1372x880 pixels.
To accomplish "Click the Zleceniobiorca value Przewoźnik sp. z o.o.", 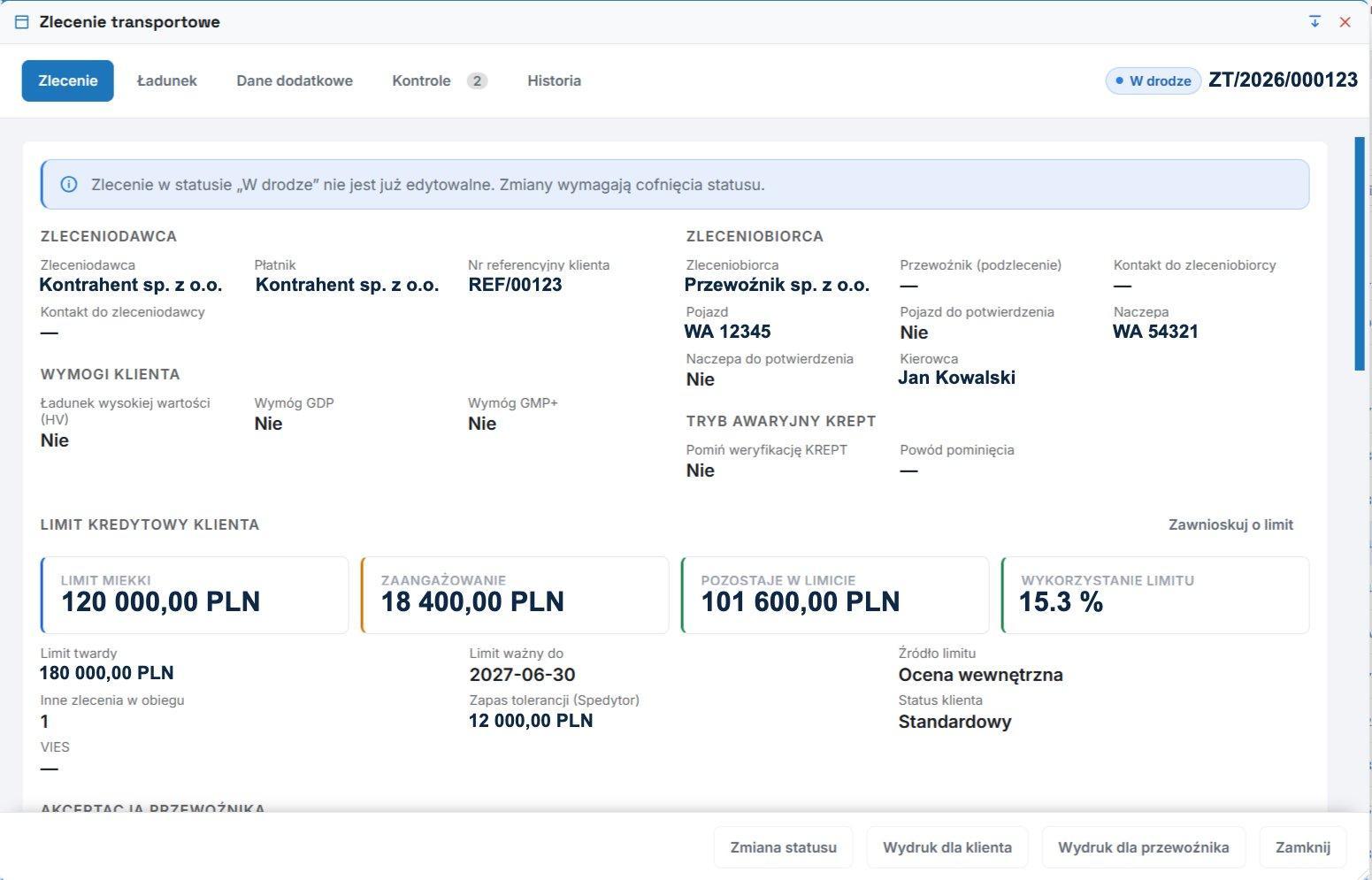I will pyautogui.click(x=777, y=285).
